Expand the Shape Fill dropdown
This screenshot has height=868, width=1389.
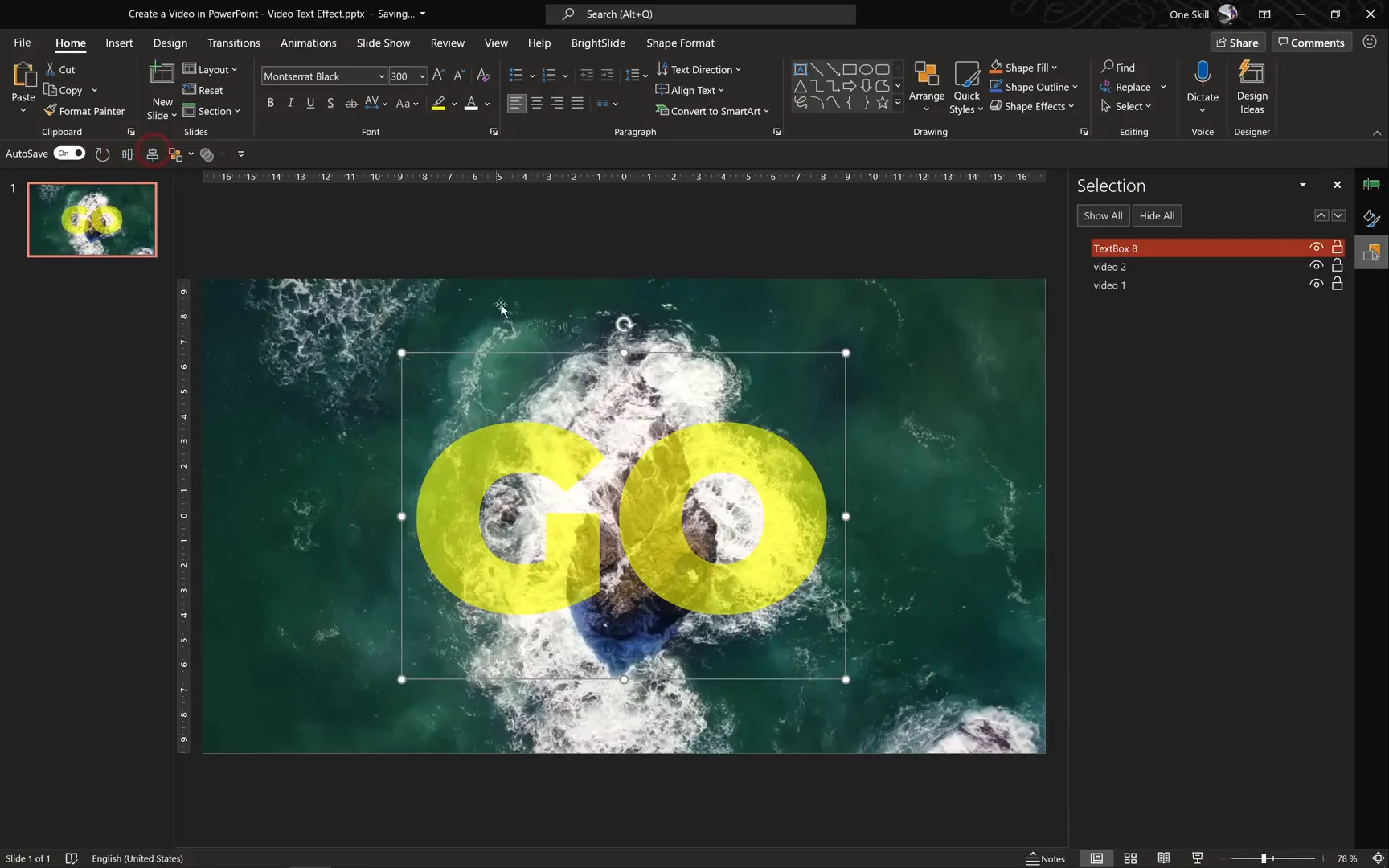[x=1055, y=68]
